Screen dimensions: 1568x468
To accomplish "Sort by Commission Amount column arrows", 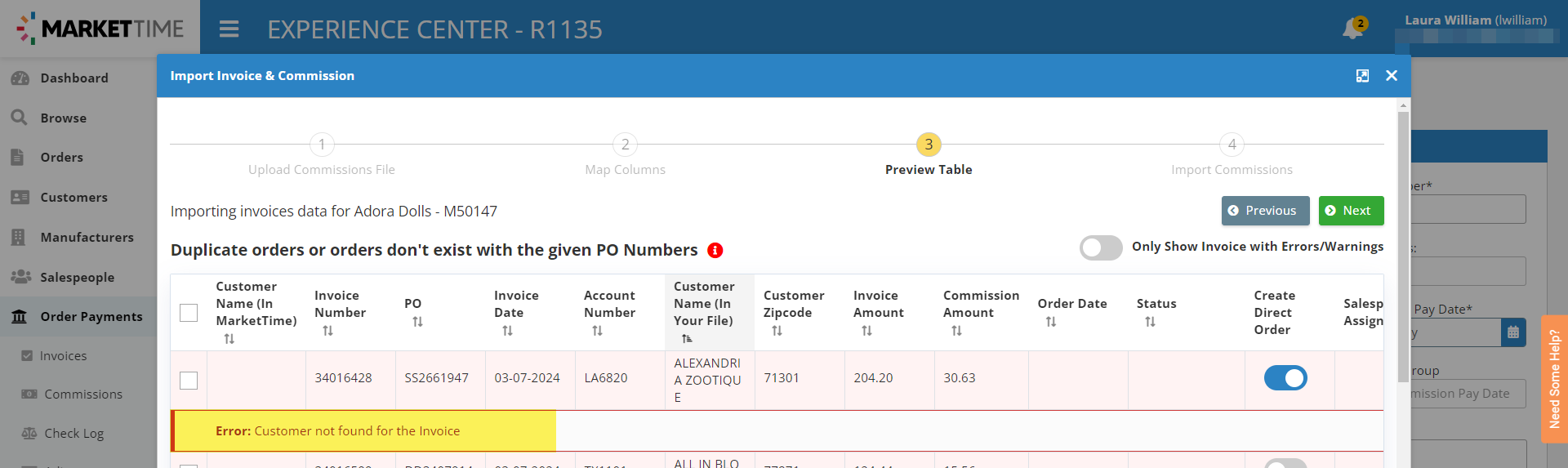I will click(x=956, y=331).
